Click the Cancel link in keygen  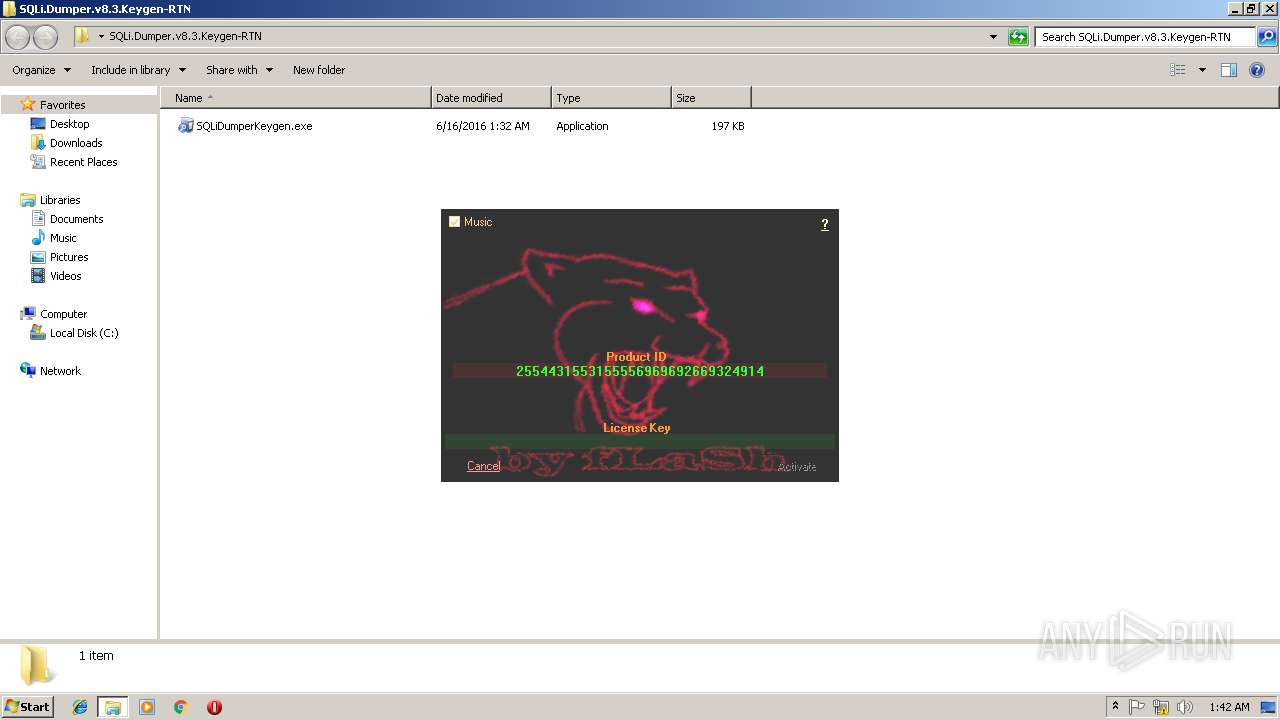(x=483, y=466)
